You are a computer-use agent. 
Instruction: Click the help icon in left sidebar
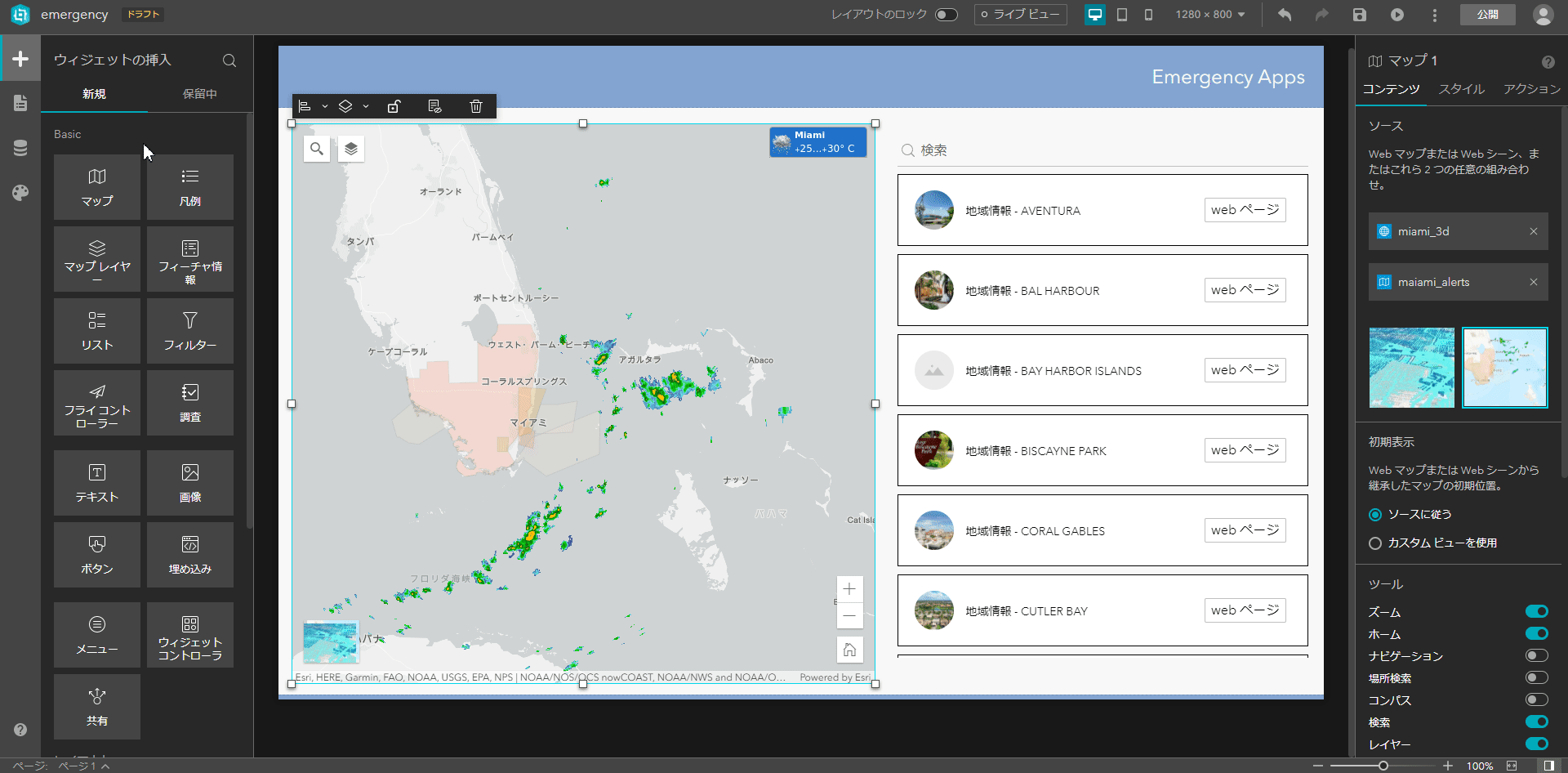[20, 730]
